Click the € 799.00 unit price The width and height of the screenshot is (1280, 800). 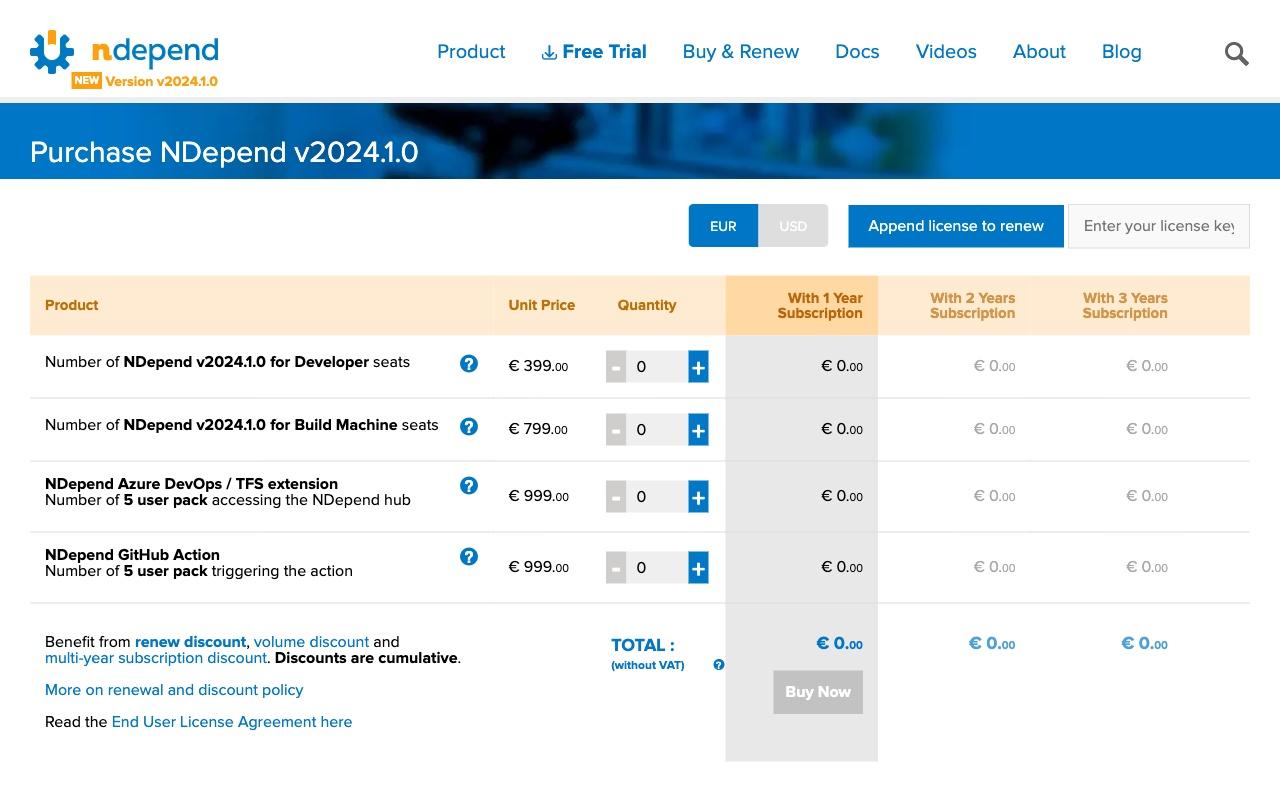point(538,429)
